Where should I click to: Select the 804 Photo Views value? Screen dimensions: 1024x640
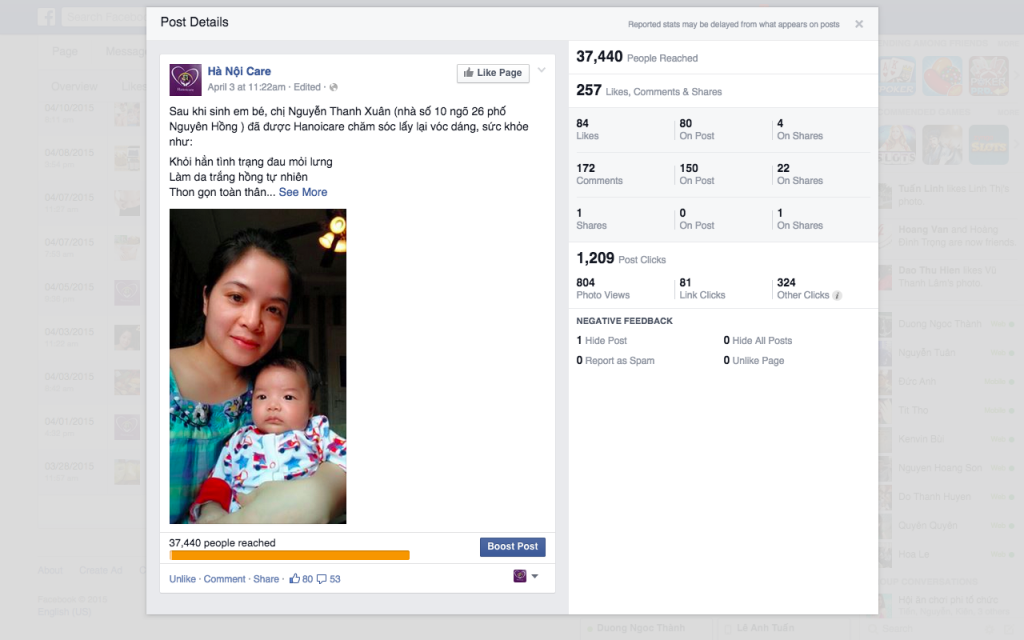pyautogui.click(x=603, y=289)
